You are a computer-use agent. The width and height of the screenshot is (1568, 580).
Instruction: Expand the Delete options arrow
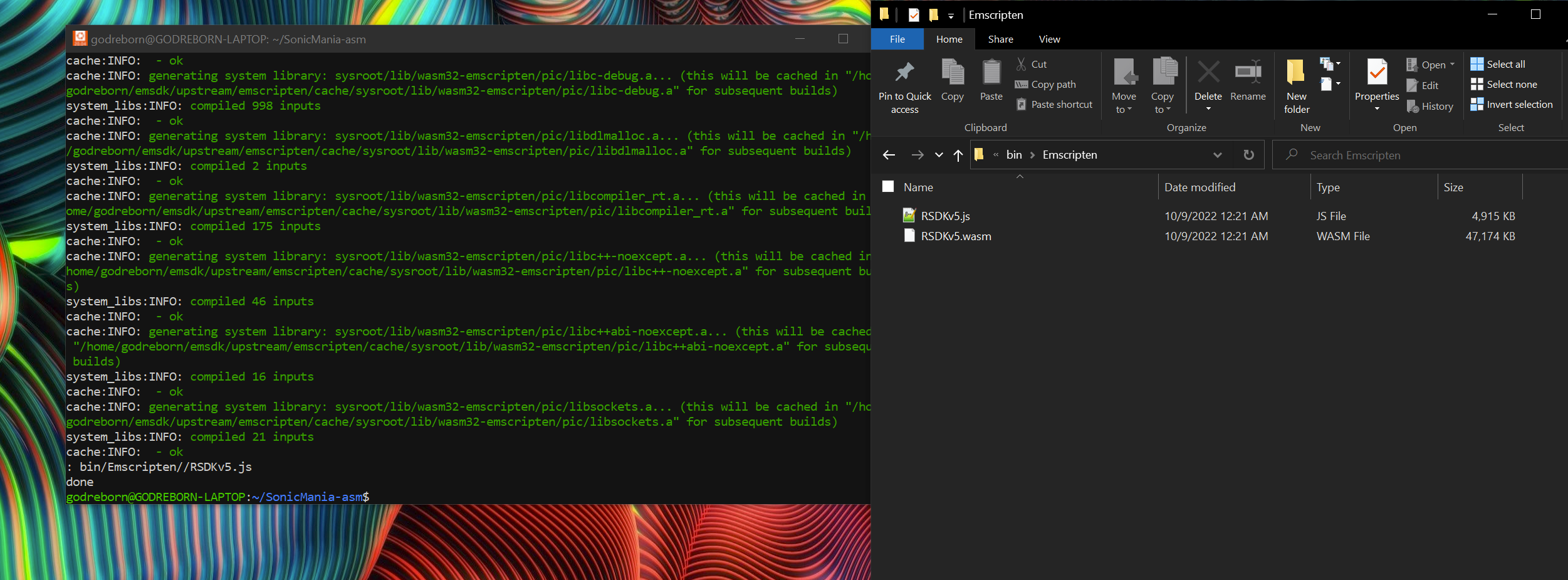pyautogui.click(x=1208, y=109)
